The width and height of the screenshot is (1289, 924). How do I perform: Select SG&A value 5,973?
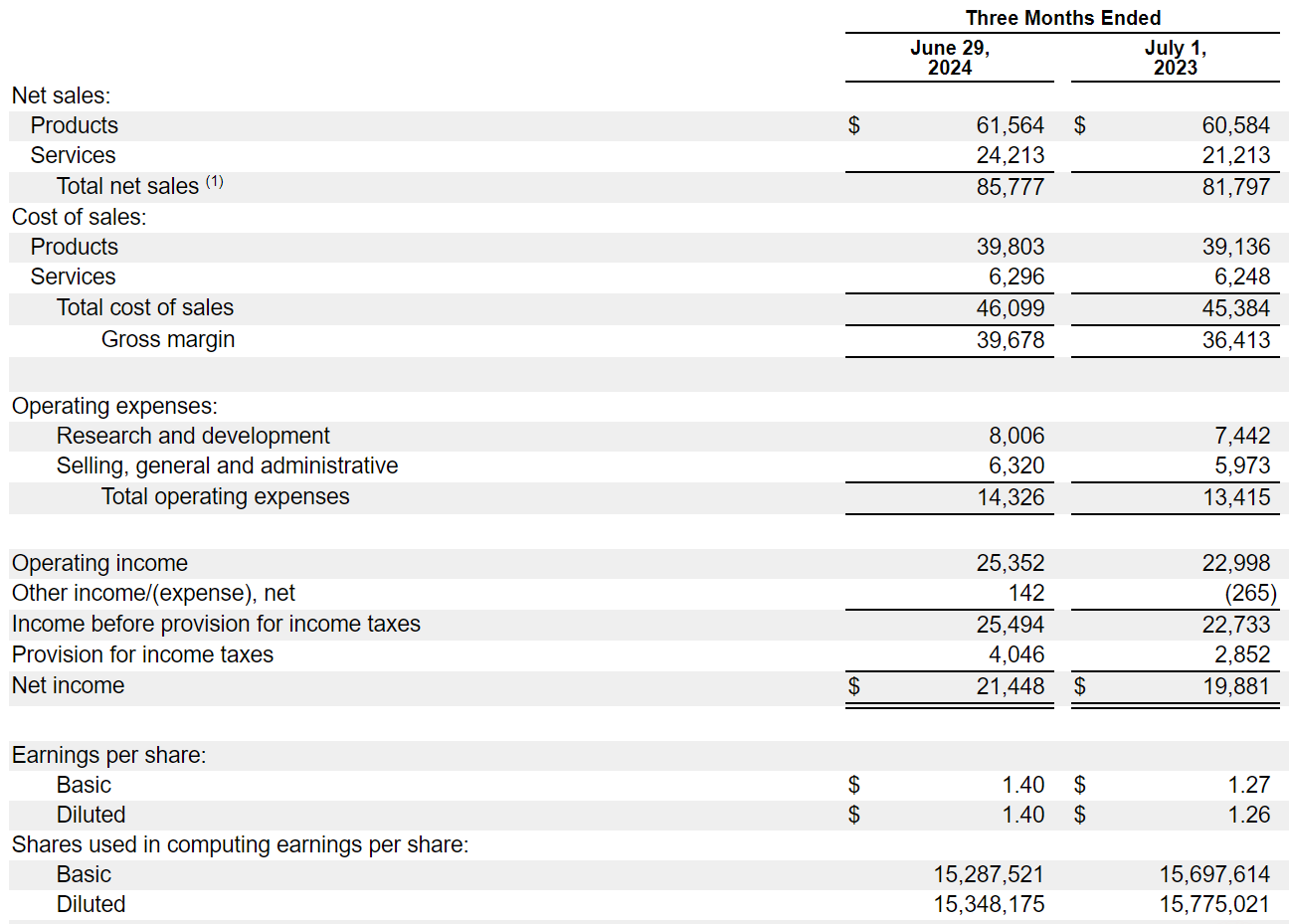pos(1242,465)
